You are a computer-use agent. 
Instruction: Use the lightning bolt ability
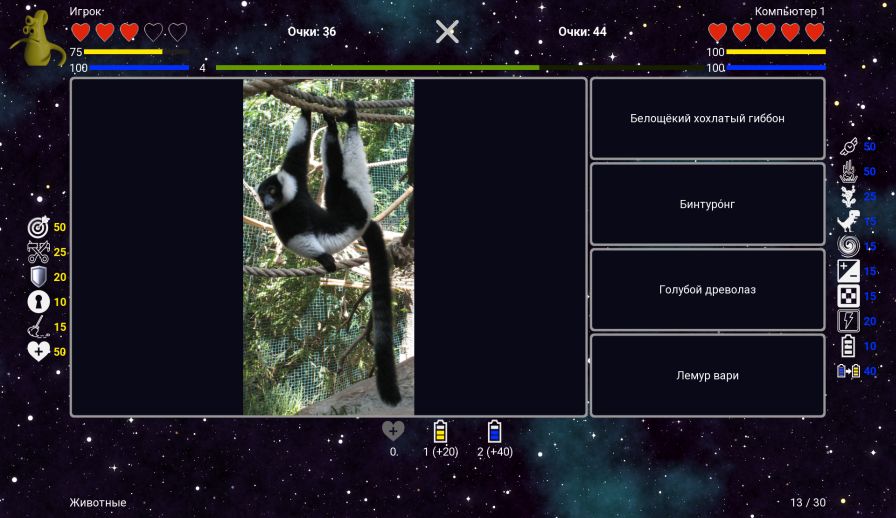(848, 321)
